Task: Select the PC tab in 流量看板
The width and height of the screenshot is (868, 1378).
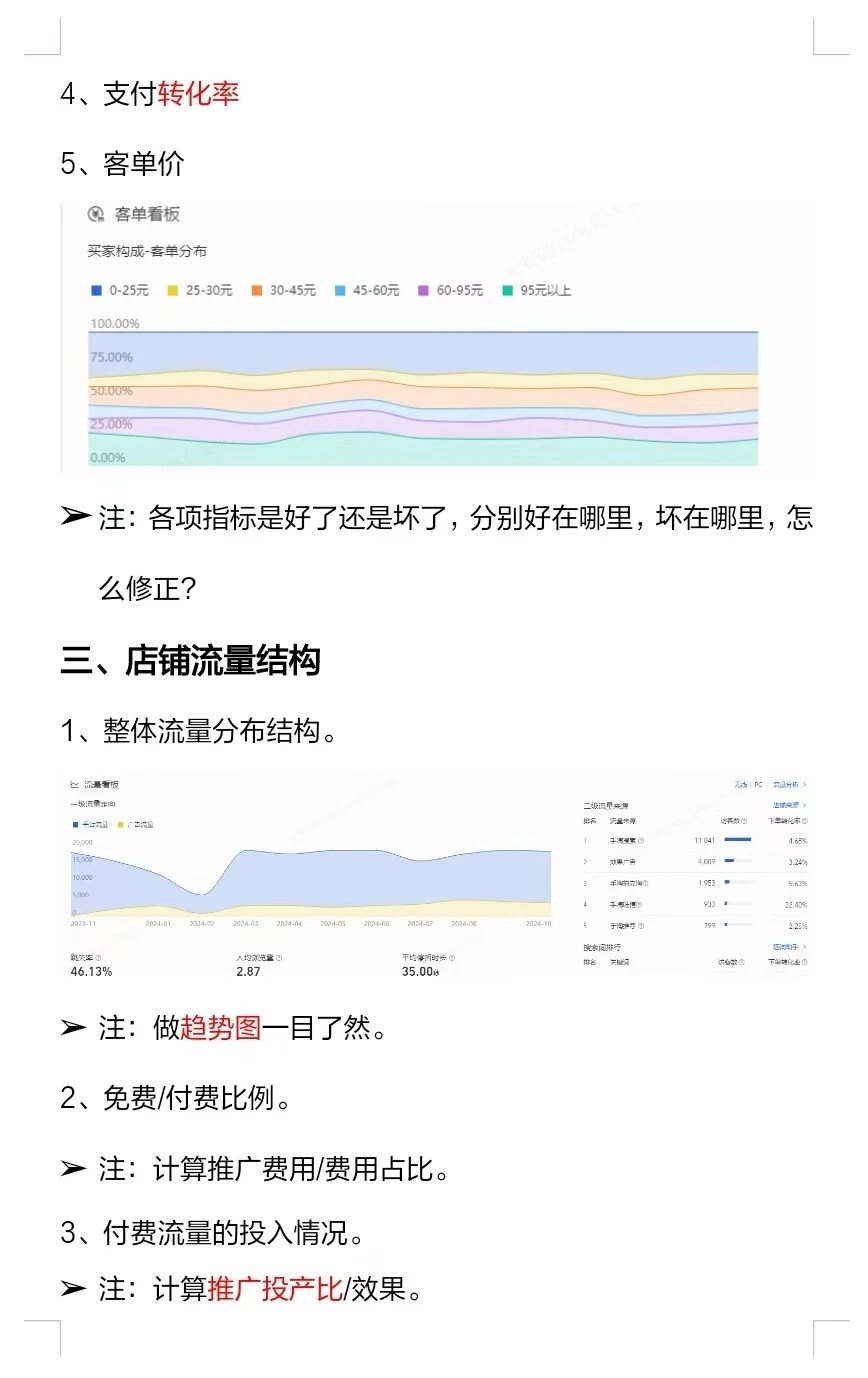Action: (x=758, y=784)
